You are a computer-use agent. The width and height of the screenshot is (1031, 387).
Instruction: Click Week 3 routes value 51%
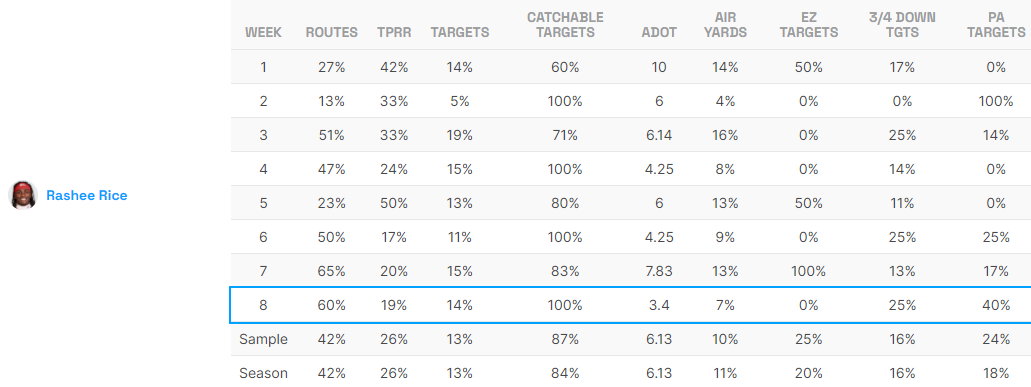[331, 135]
